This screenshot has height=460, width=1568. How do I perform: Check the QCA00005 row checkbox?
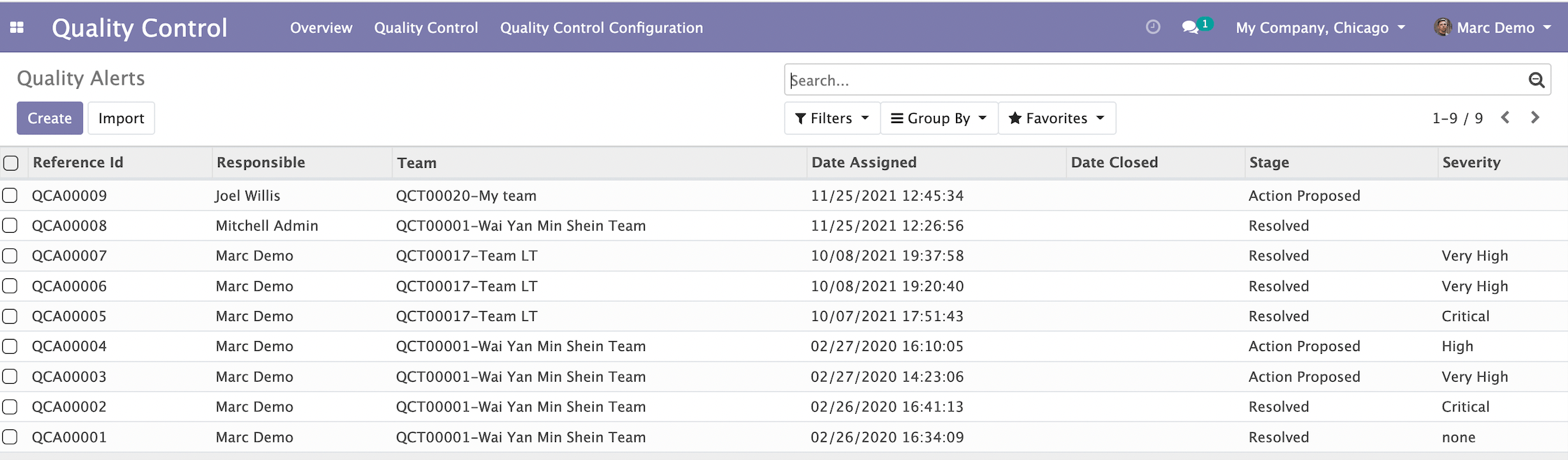[x=10, y=316]
